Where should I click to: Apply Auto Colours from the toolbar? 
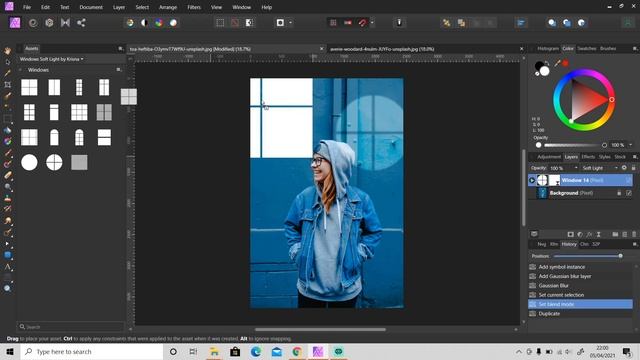[x=159, y=23]
